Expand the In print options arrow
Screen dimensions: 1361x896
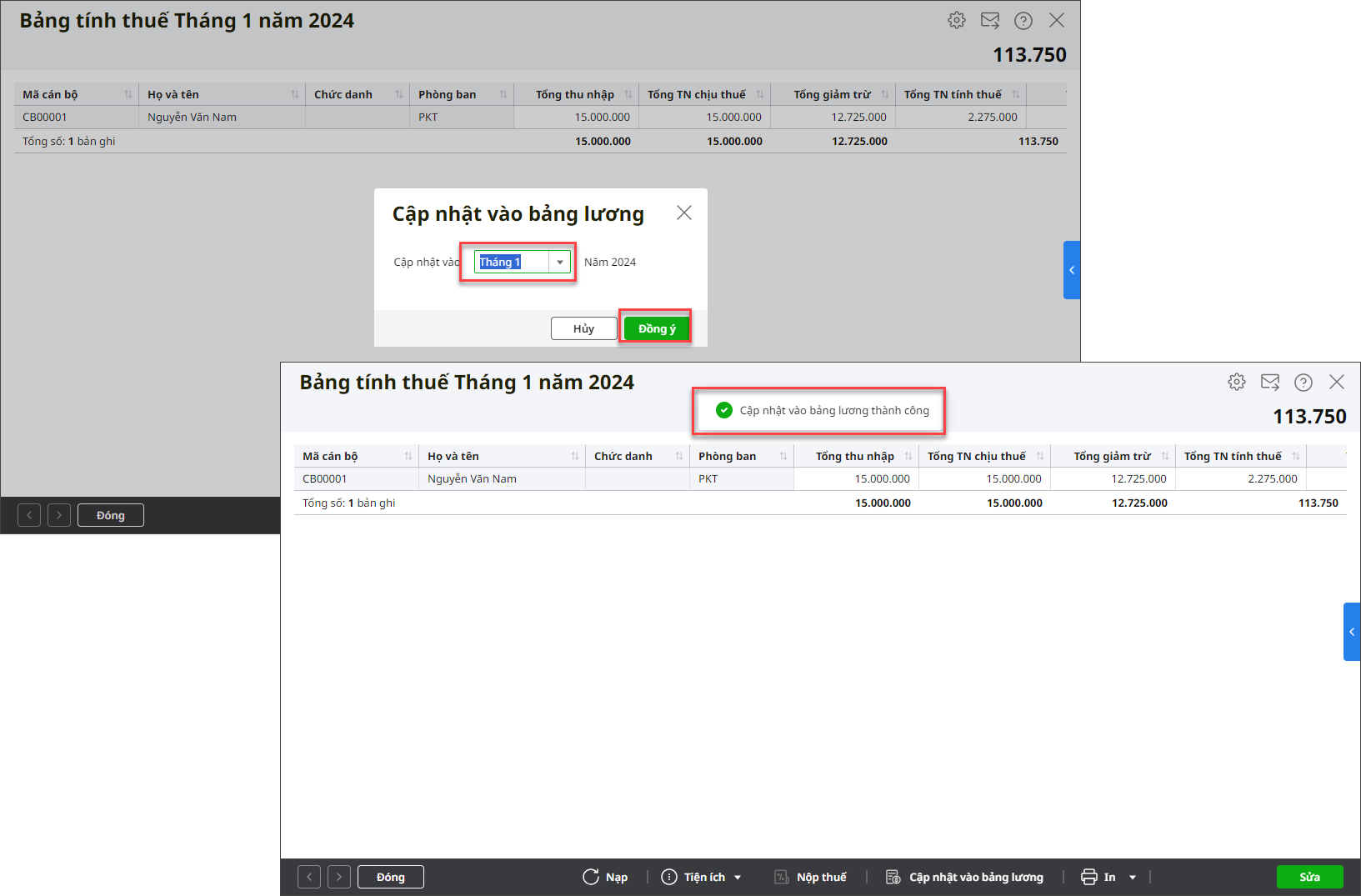pos(1133,877)
